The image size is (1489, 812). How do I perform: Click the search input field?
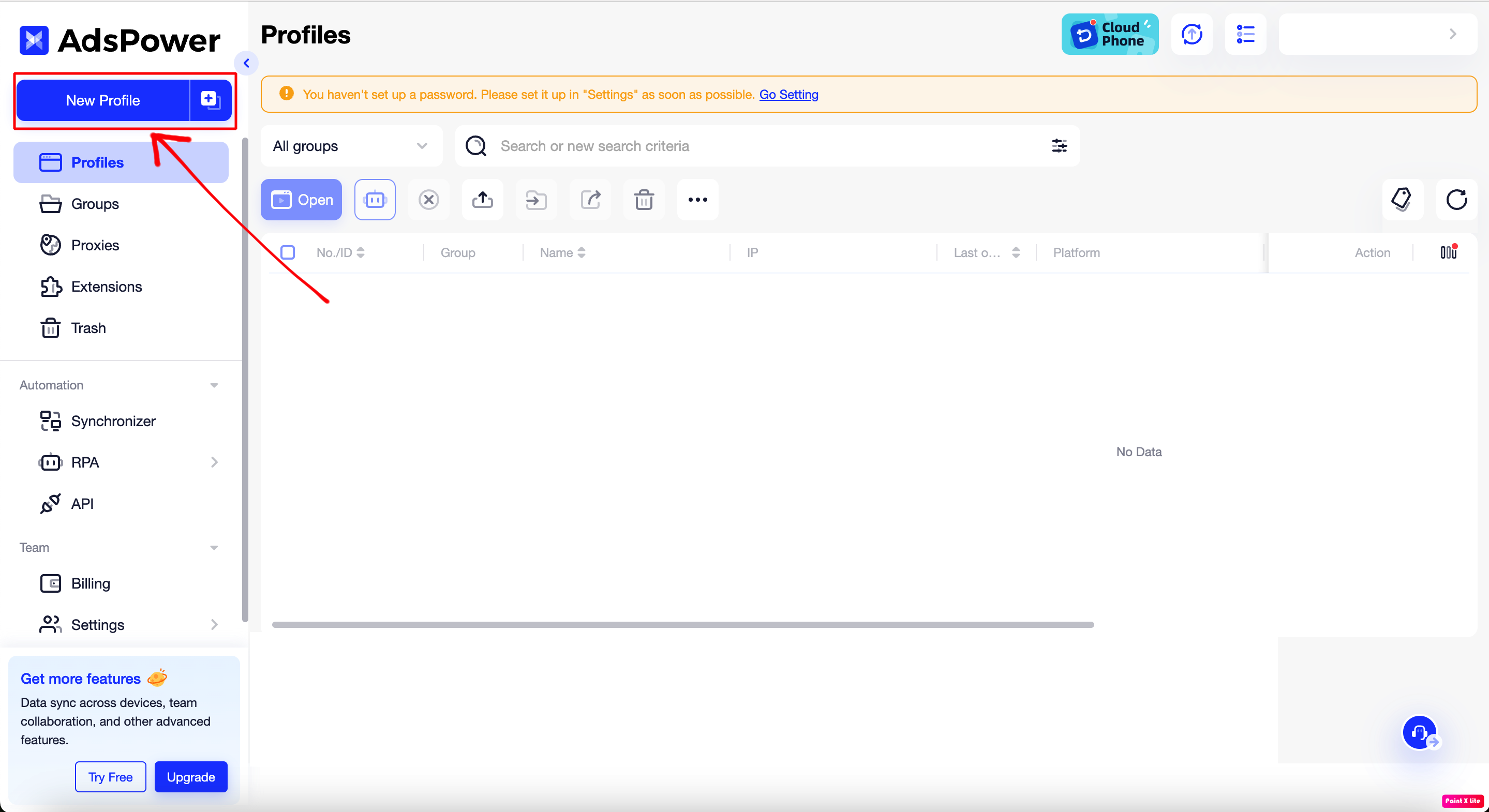768,146
